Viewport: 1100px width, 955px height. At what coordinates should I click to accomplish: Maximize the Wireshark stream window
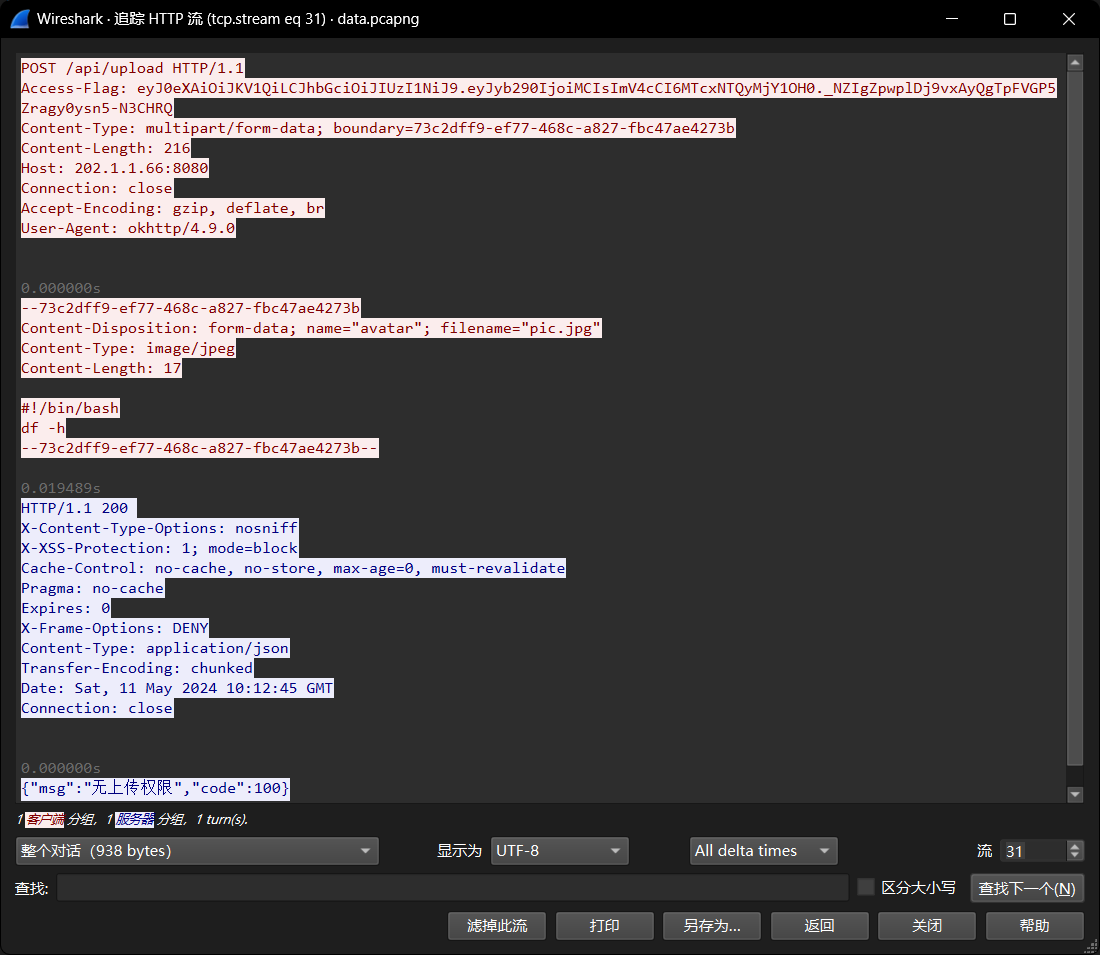[x=1010, y=19]
